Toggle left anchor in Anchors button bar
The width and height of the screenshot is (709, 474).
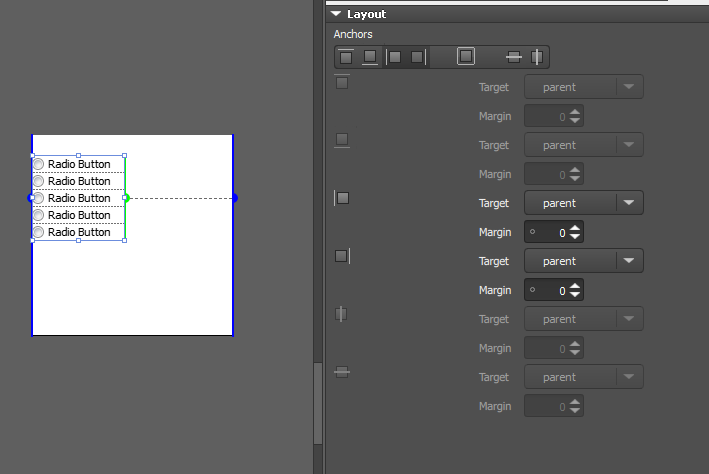(395, 57)
